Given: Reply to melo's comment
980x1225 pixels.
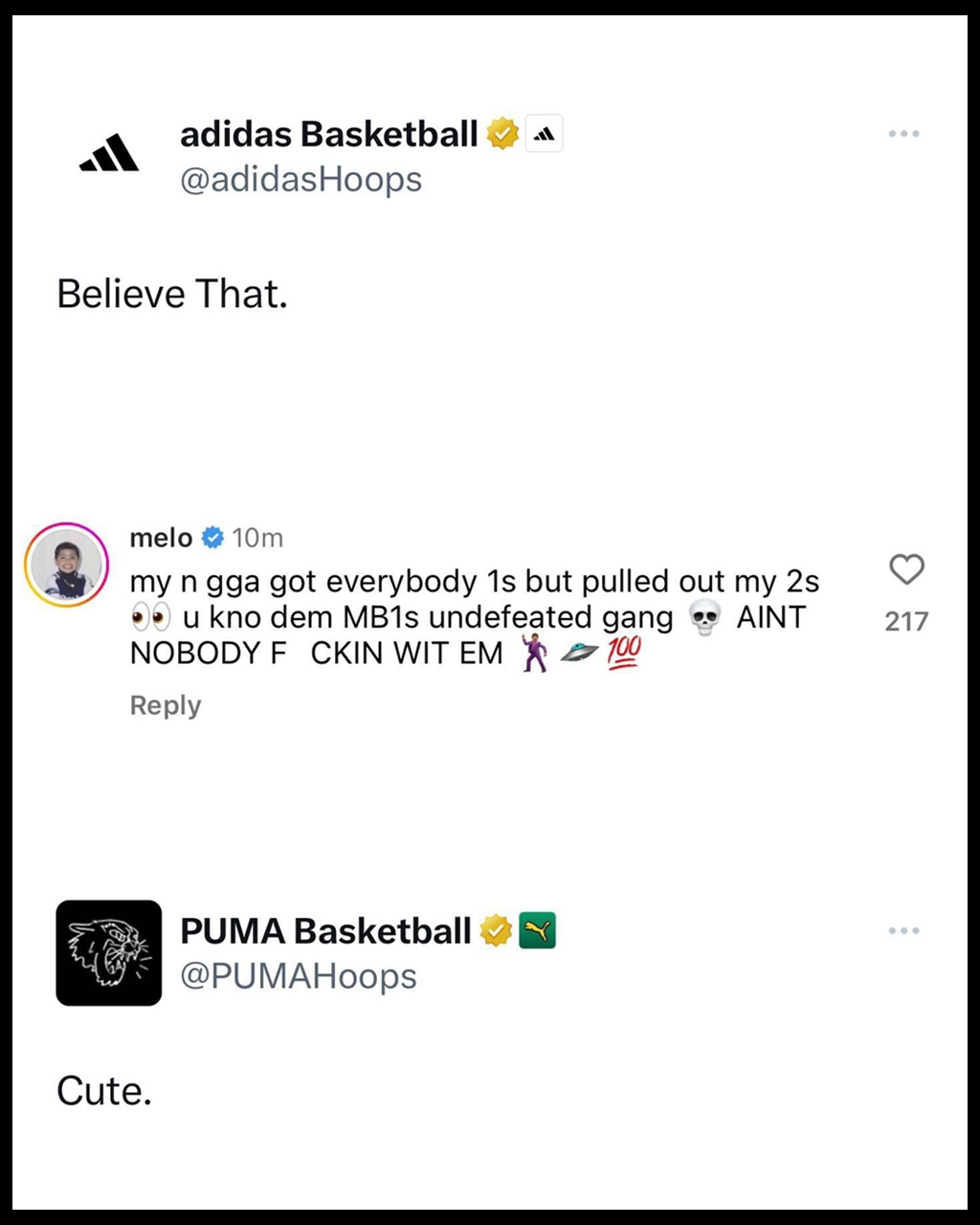Looking at the screenshot, I should click(x=166, y=705).
